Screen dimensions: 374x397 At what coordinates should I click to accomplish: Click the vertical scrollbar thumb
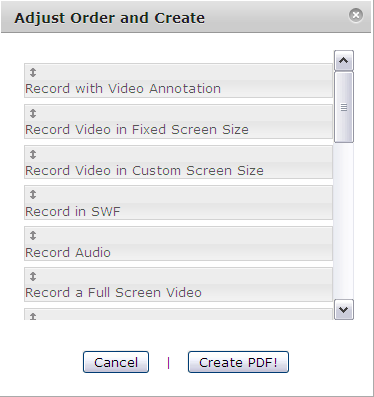click(x=344, y=107)
